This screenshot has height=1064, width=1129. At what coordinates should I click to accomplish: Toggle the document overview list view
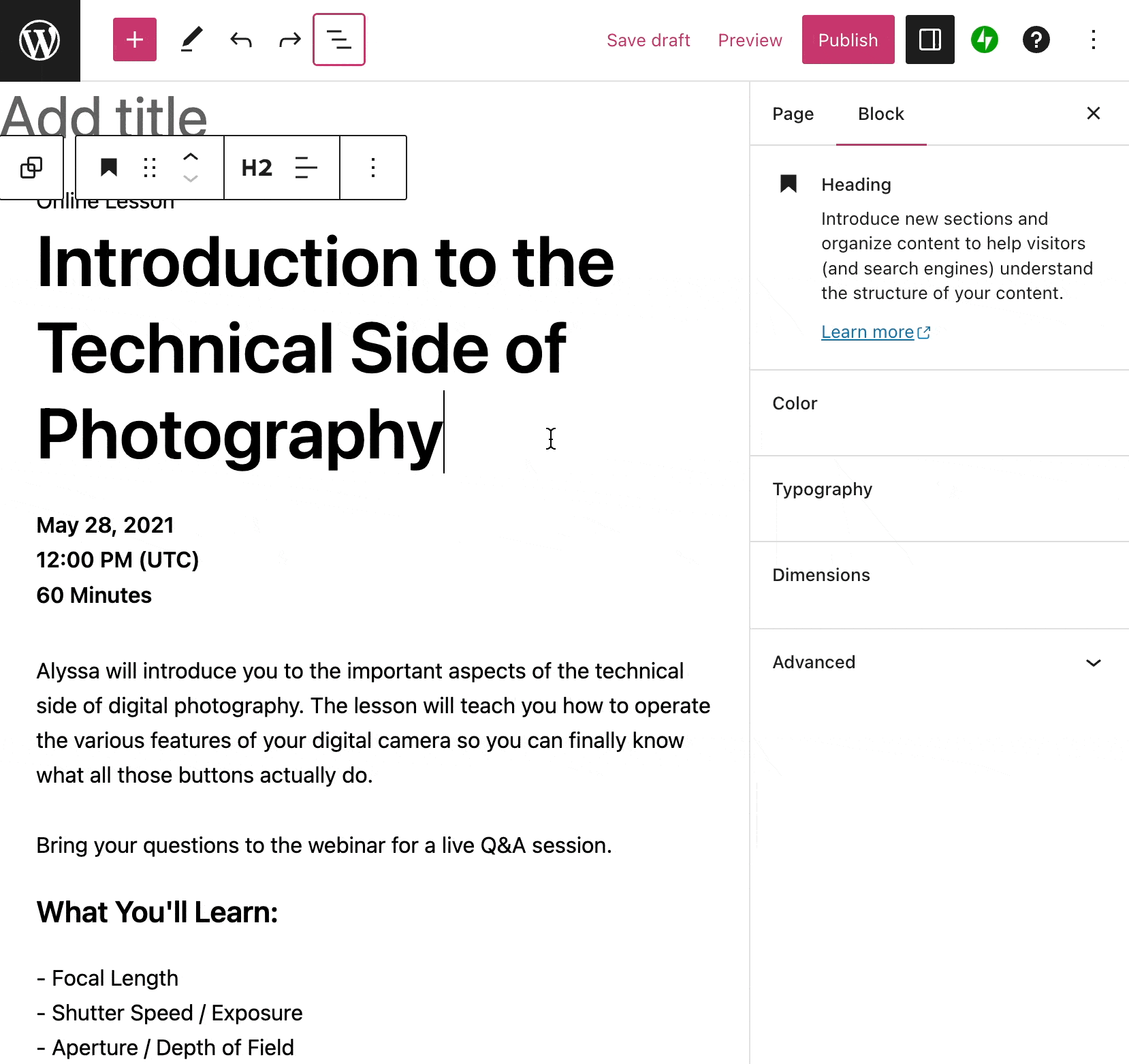click(x=339, y=40)
